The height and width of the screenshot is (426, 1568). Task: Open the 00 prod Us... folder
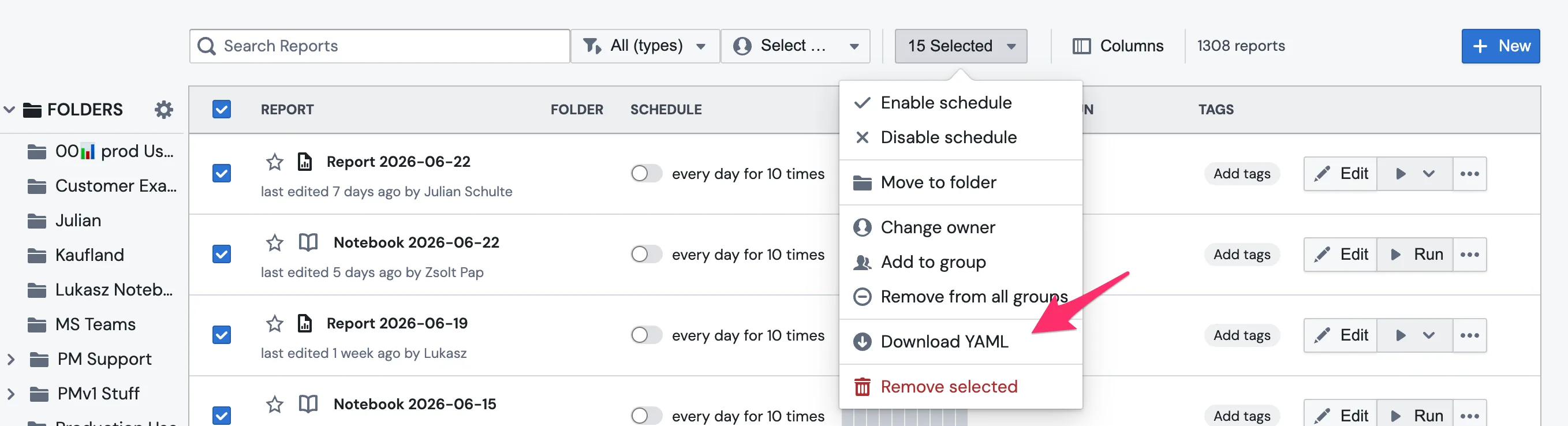tap(101, 152)
